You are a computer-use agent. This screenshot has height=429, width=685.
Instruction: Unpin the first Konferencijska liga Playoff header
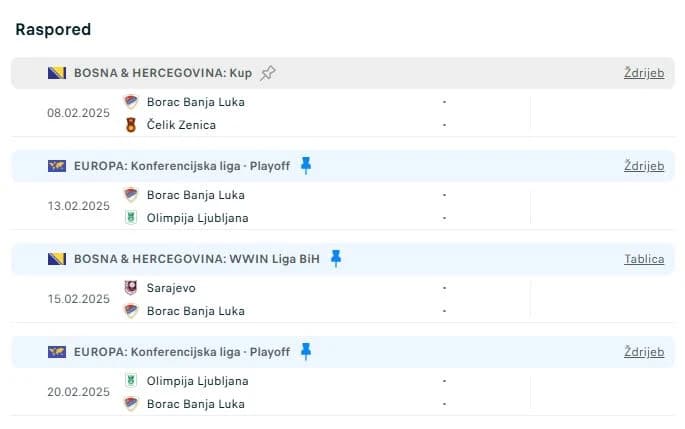pyautogui.click(x=306, y=166)
